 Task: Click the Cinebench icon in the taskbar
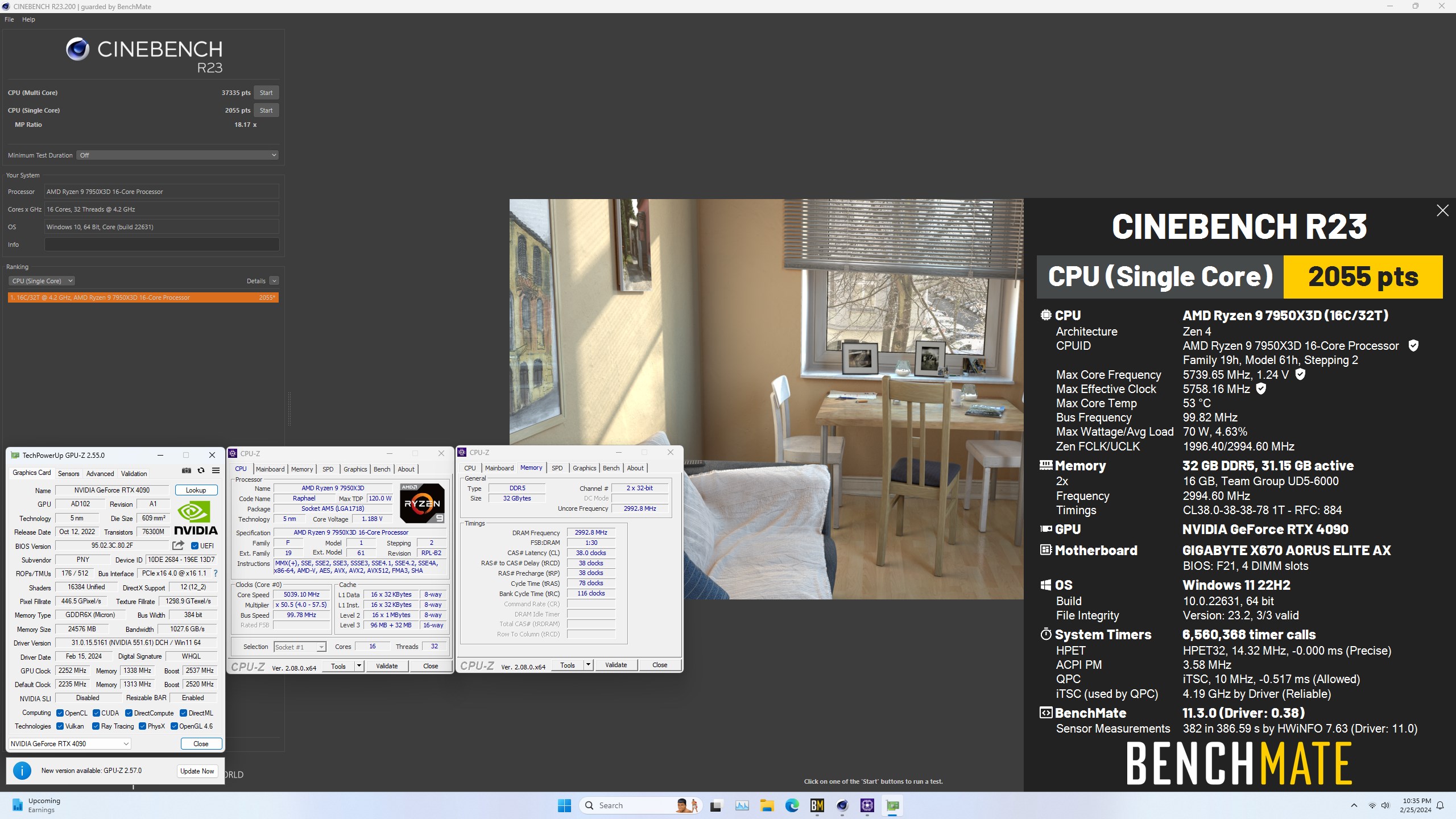pos(842,805)
